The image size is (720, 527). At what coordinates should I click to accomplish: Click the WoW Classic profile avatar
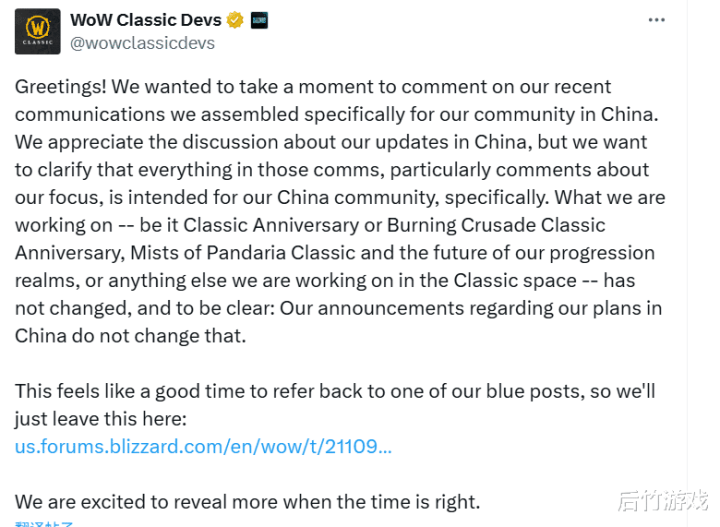click(38, 32)
